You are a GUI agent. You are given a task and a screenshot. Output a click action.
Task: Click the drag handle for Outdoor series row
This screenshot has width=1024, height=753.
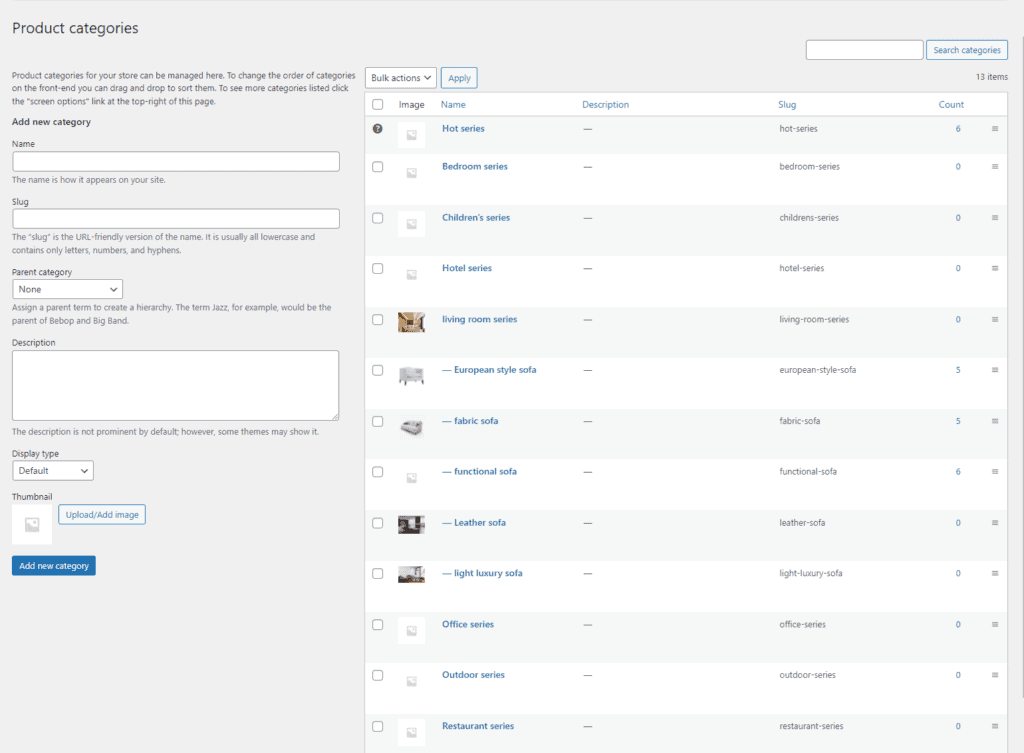(x=995, y=675)
